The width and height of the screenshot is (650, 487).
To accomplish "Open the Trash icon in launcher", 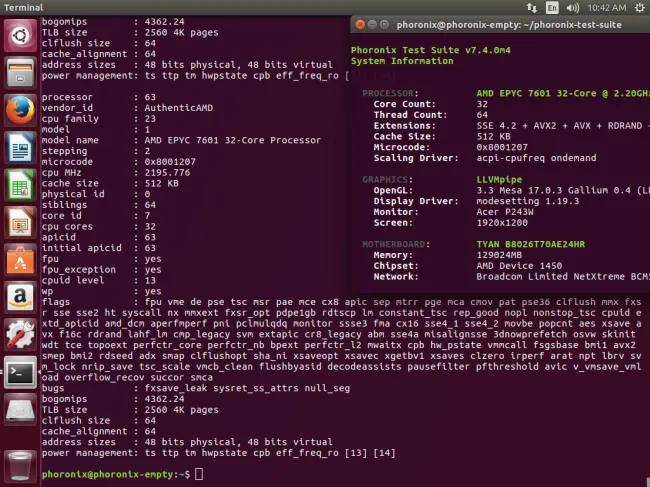I will click(20, 466).
